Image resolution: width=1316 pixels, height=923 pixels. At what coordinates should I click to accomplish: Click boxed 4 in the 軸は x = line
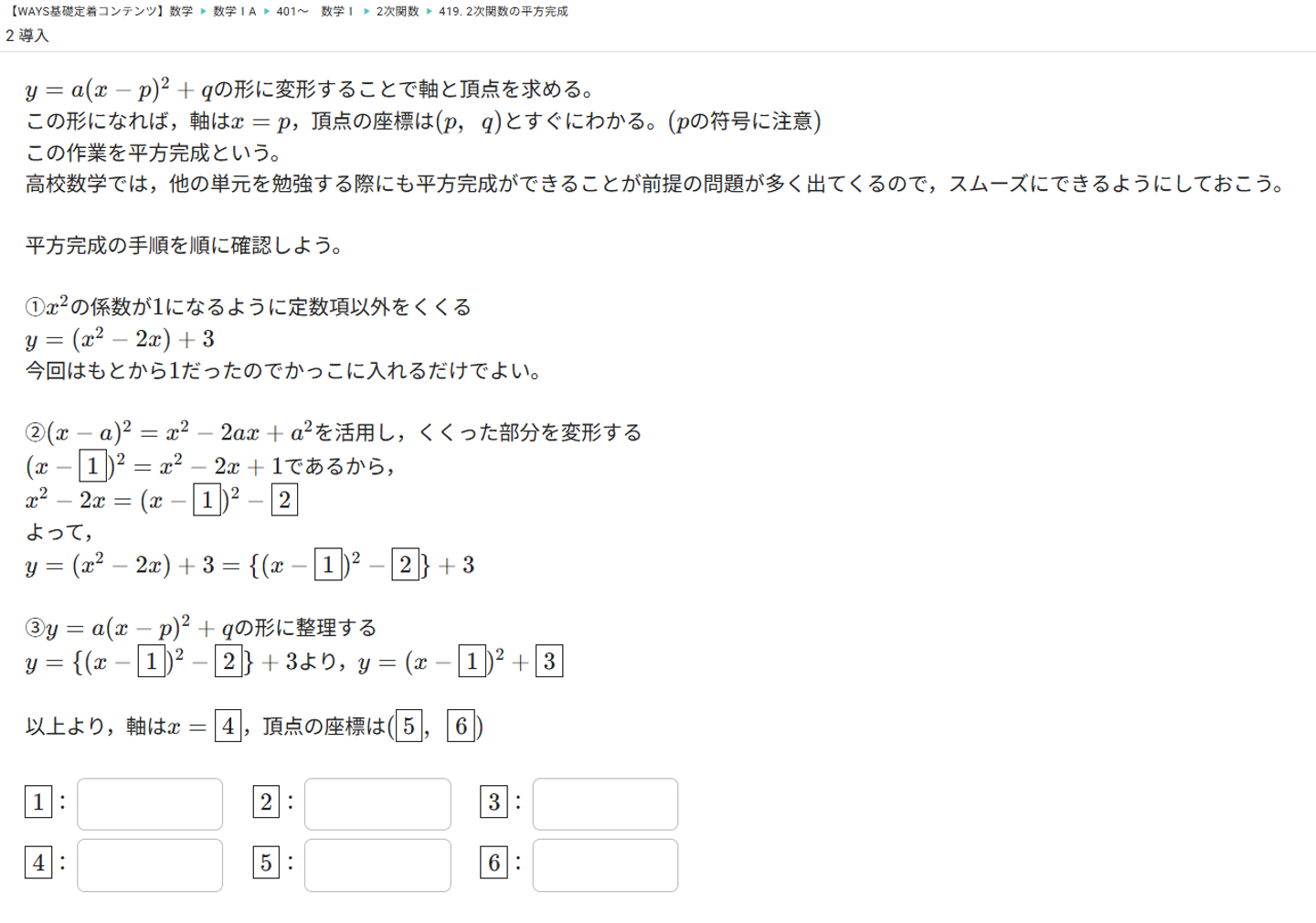pyautogui.click(x=228, y=727)
